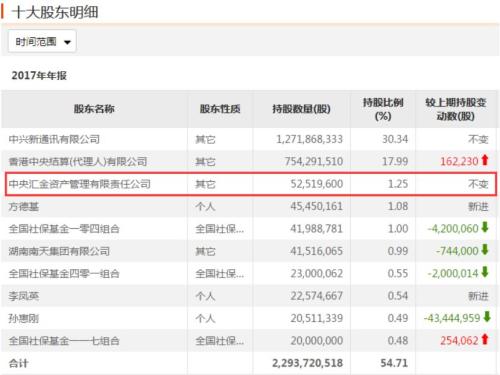Click holdings value 22,574,667

tap(317, 296)
